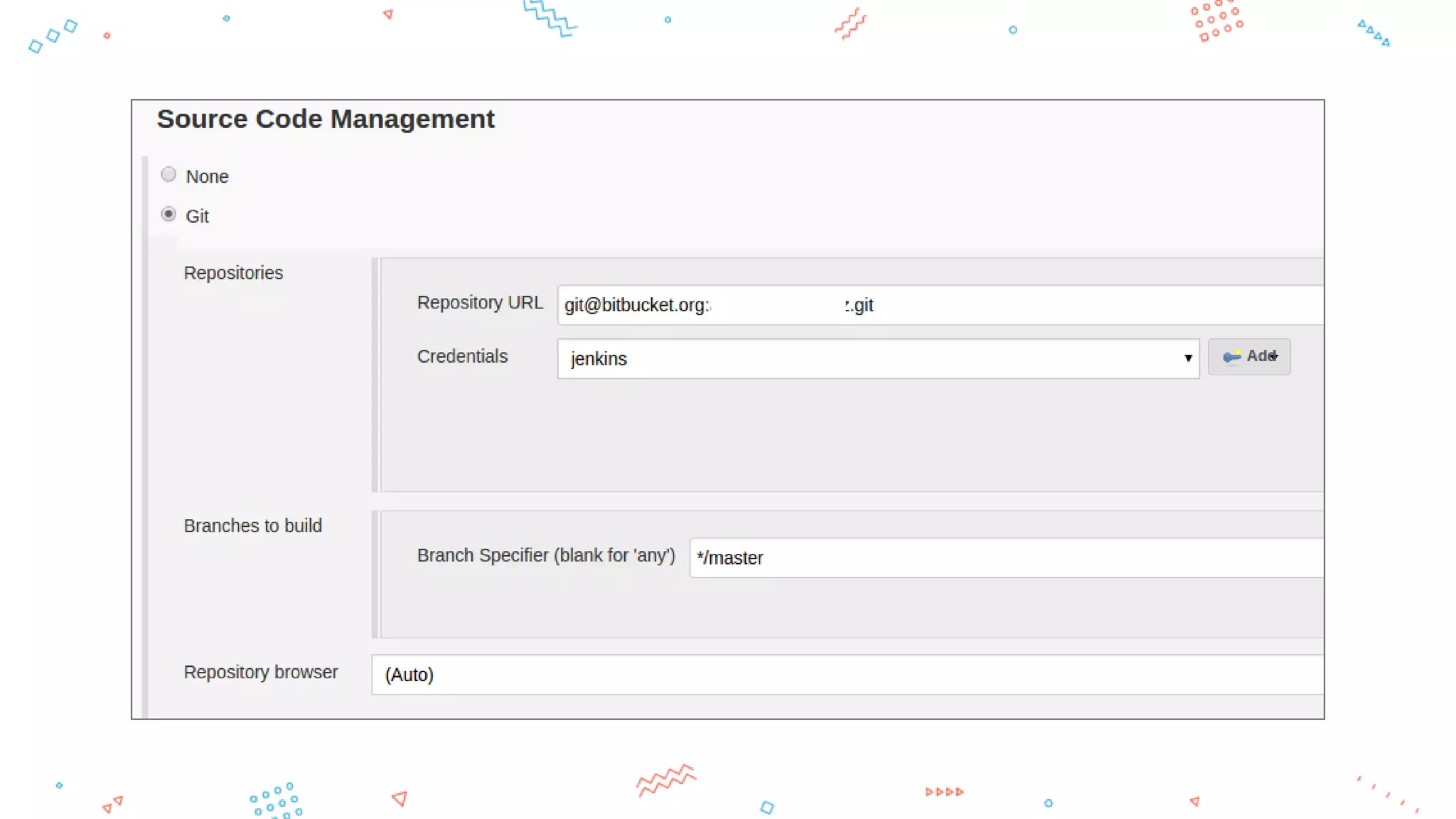This screenshot has width=1456, height=819.
Task: Click the Repository URL field label
Action: (x=480, y=303)
